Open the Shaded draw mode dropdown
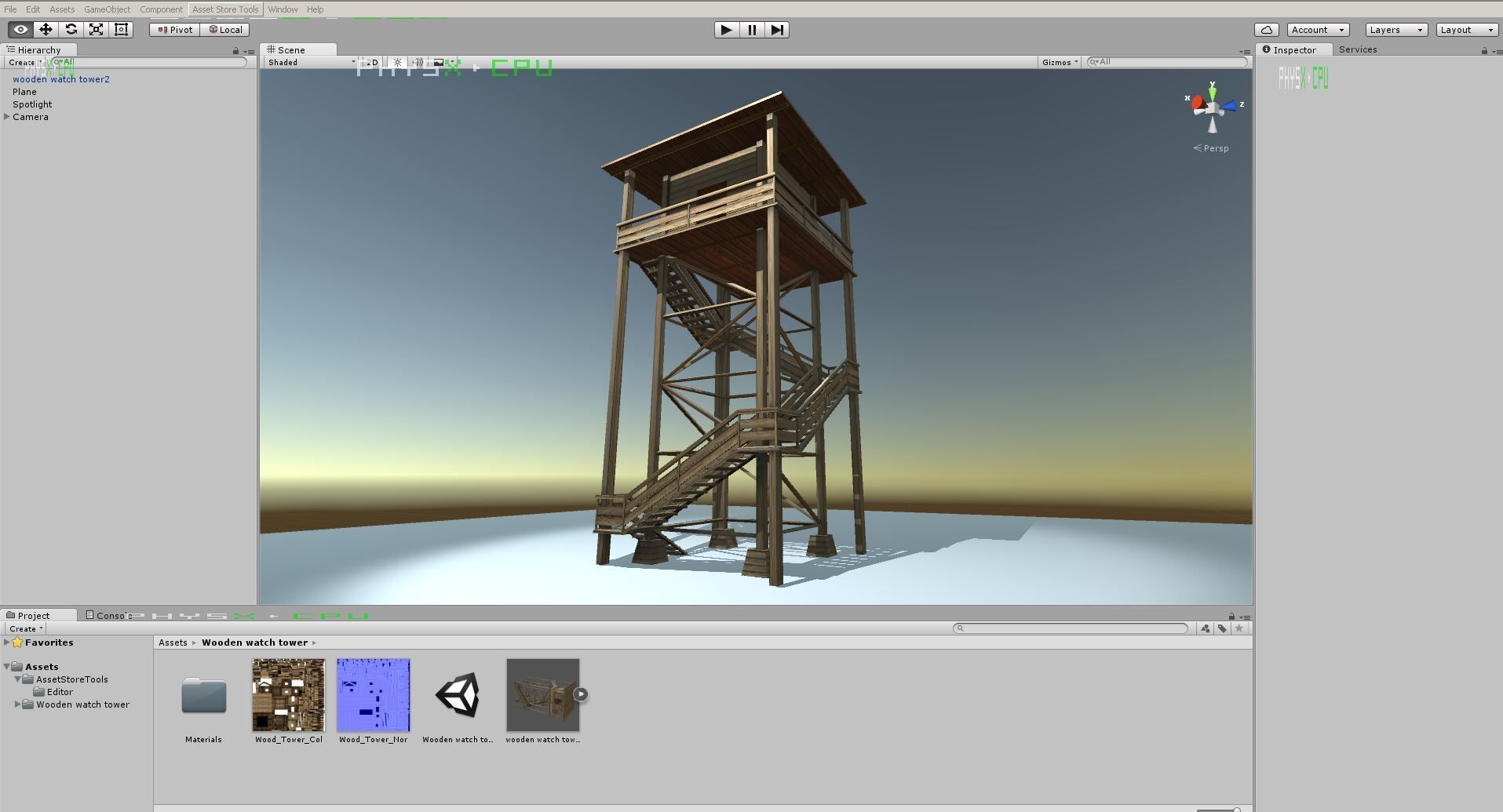The height and width of the screenshot is (812, 1503). pyautogui.click(x=311, y=62)
